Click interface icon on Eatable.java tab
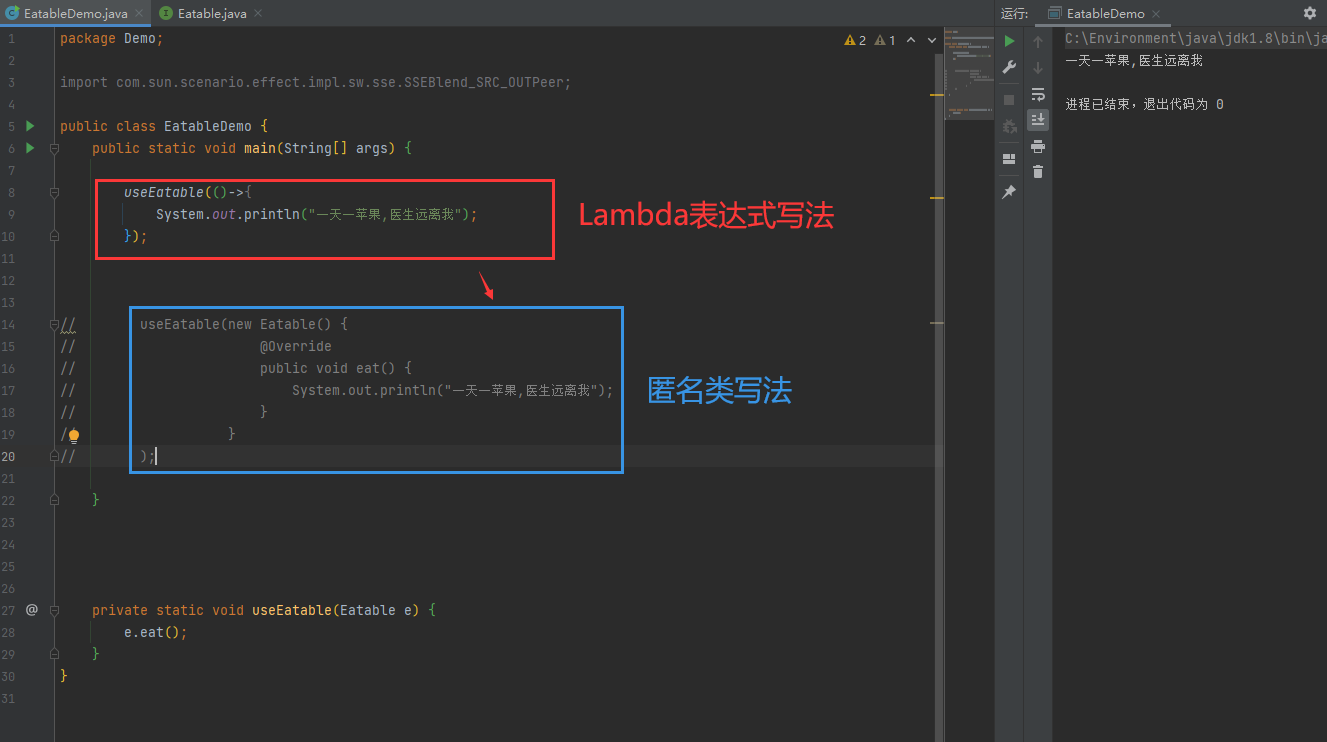Viewport: 1327px width, 742px height. [166, 13]
